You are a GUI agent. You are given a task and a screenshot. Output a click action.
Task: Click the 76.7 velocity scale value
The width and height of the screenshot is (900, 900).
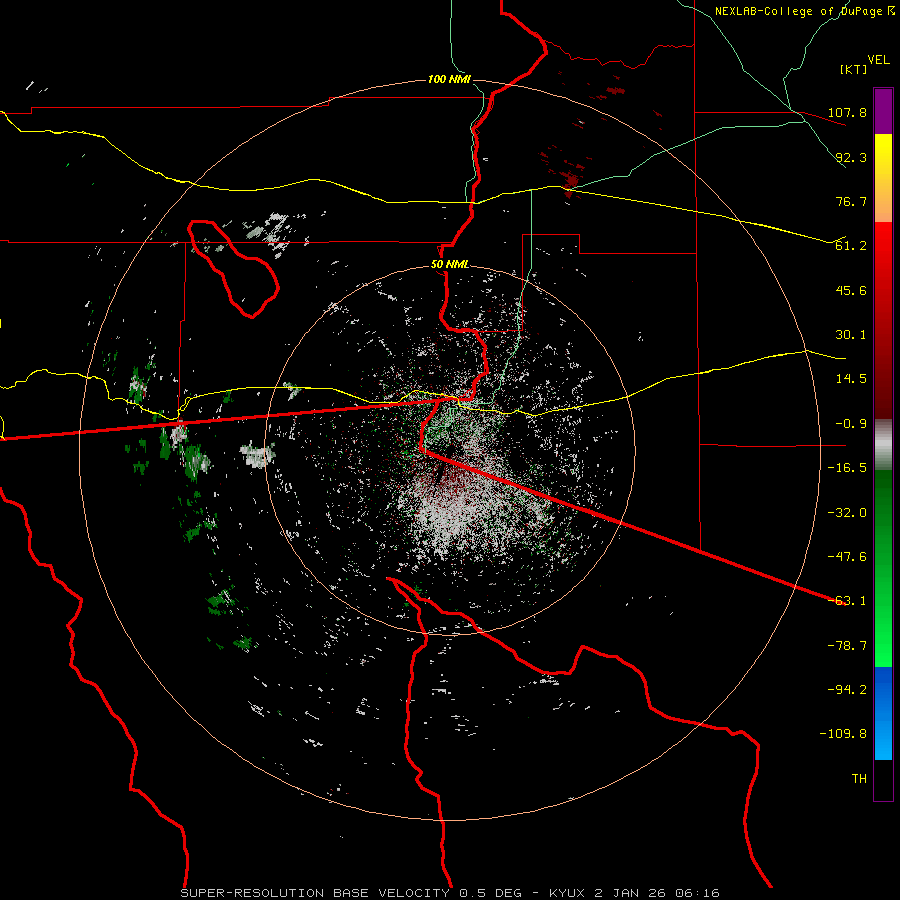click(x=851, y=201)
